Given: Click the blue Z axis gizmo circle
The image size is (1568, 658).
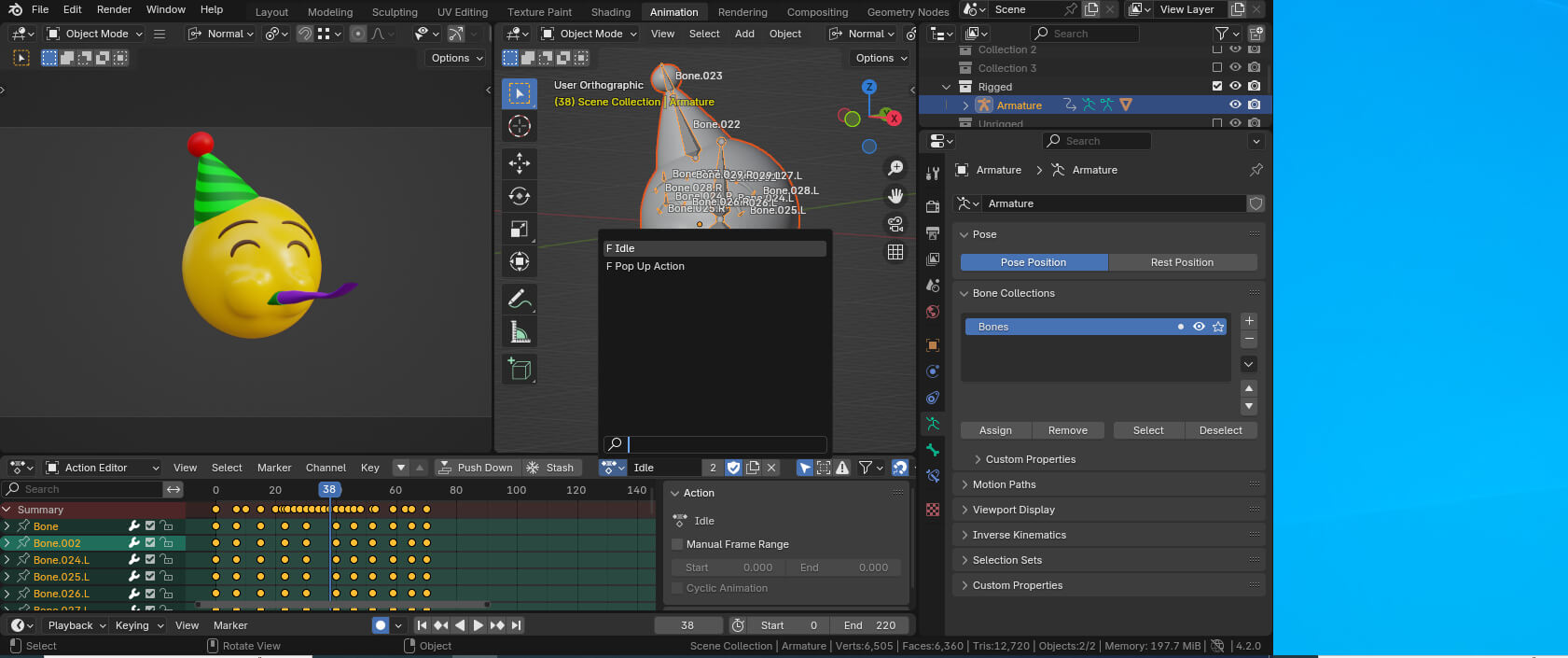Looking at the screenshot, I should coord(869,87).
